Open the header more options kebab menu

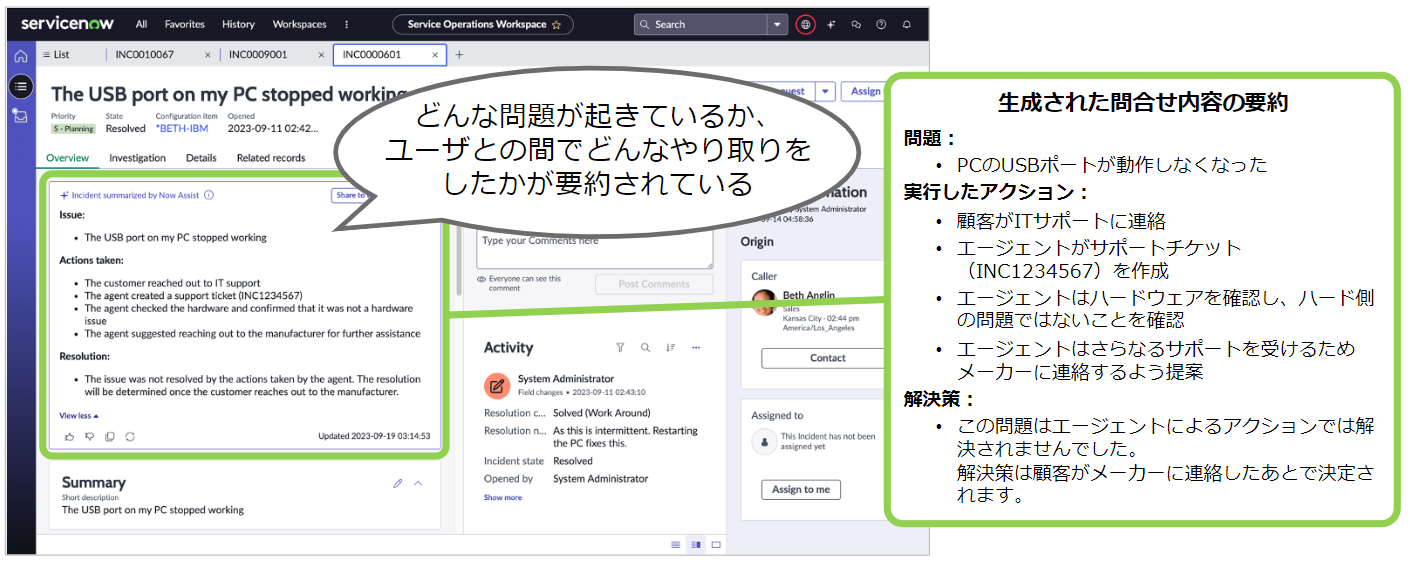click(347, 24)
